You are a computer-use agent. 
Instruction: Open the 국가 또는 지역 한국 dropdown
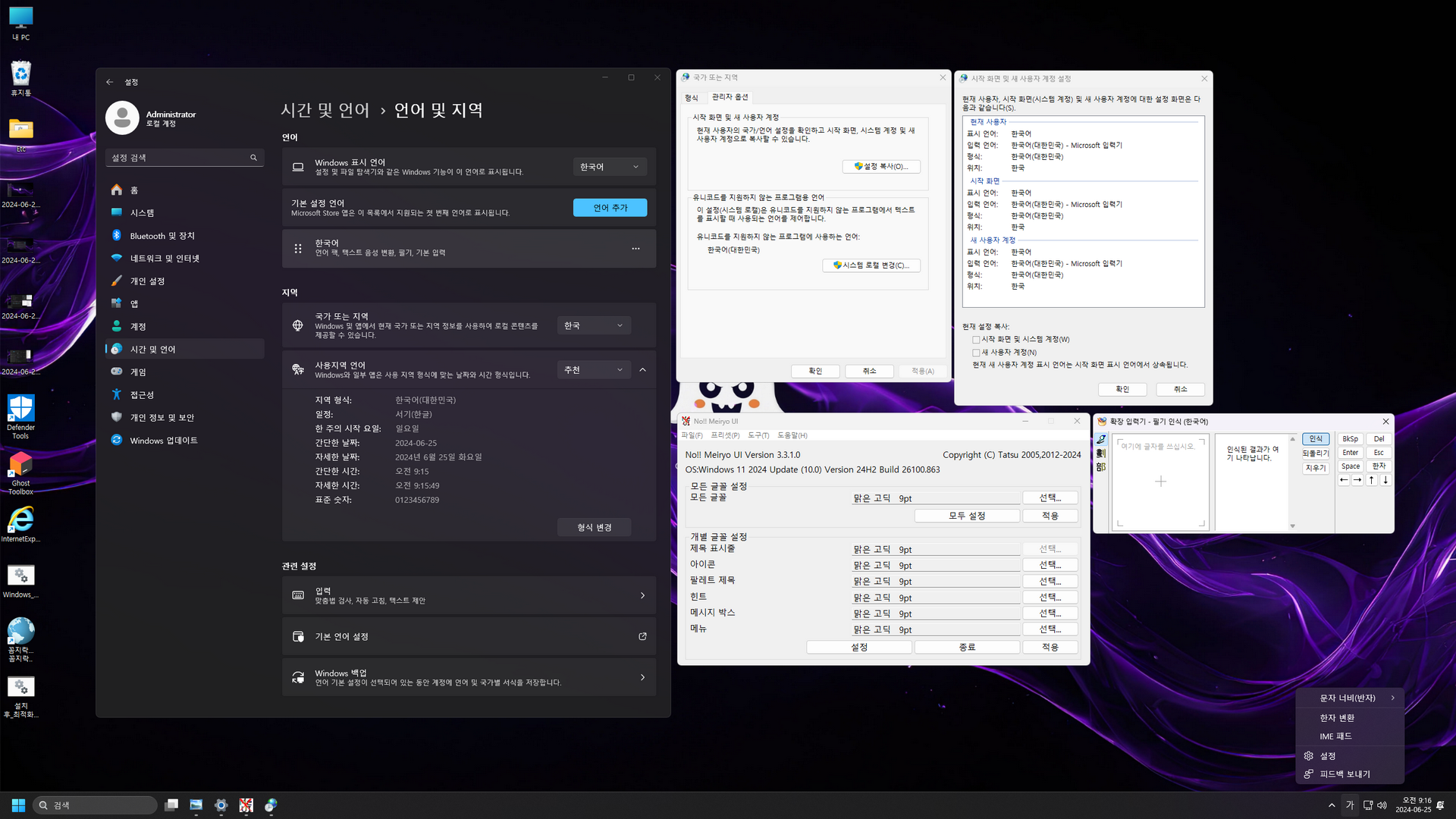point(593,325)
